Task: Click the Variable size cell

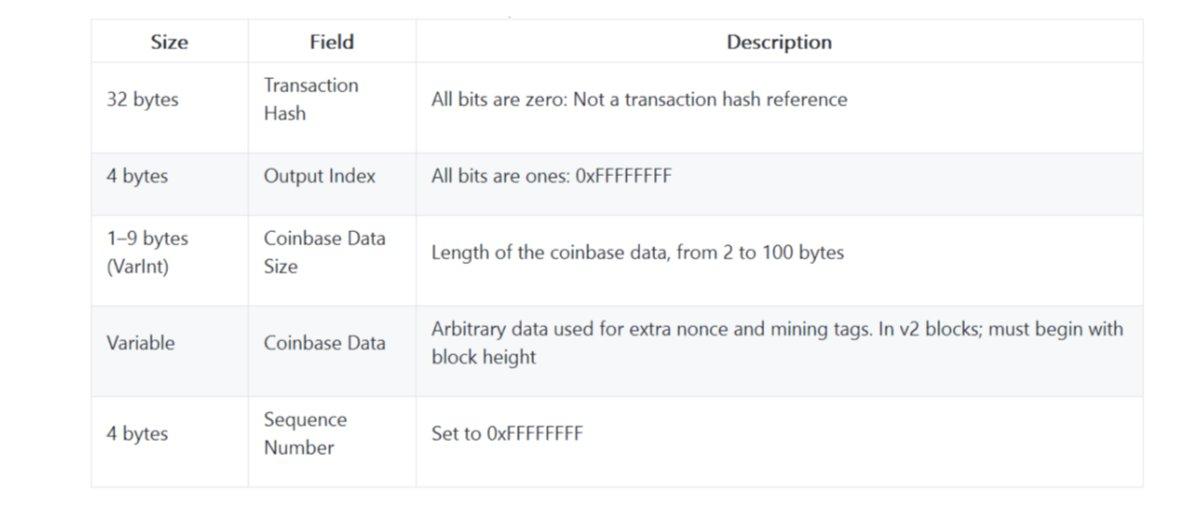Action: point(140,343)
